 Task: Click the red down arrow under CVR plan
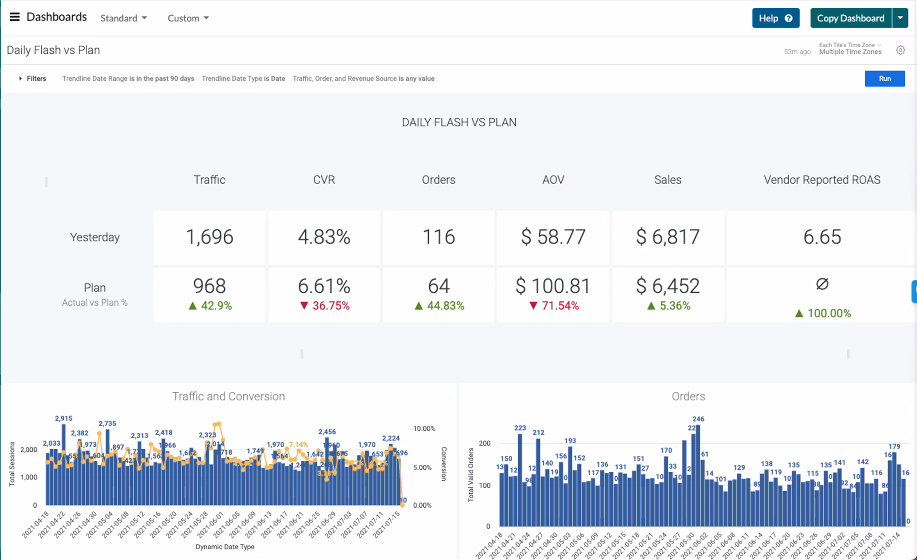coord(306,306)
